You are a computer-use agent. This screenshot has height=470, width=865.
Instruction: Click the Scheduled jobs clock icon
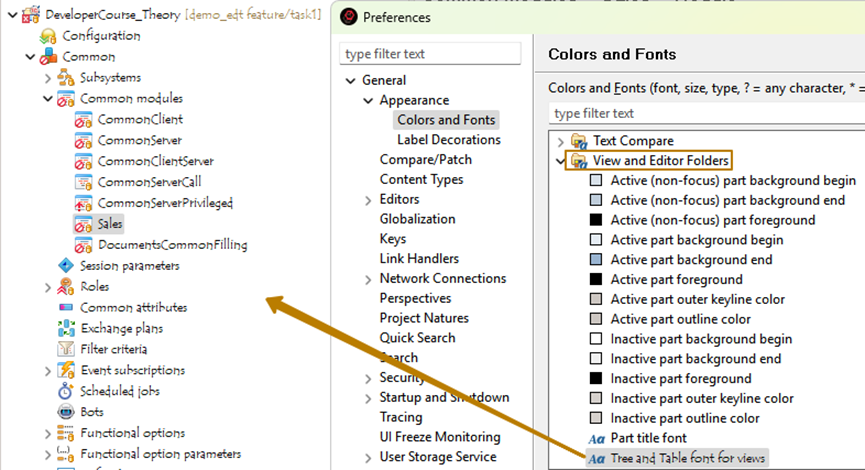66,391
